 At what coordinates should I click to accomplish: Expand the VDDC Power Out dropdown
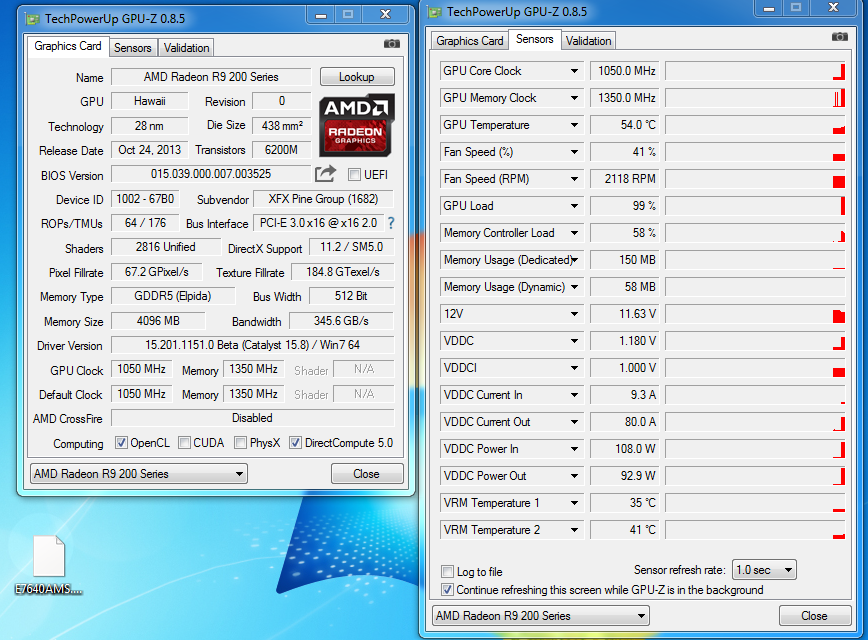[x=574, y=476]
